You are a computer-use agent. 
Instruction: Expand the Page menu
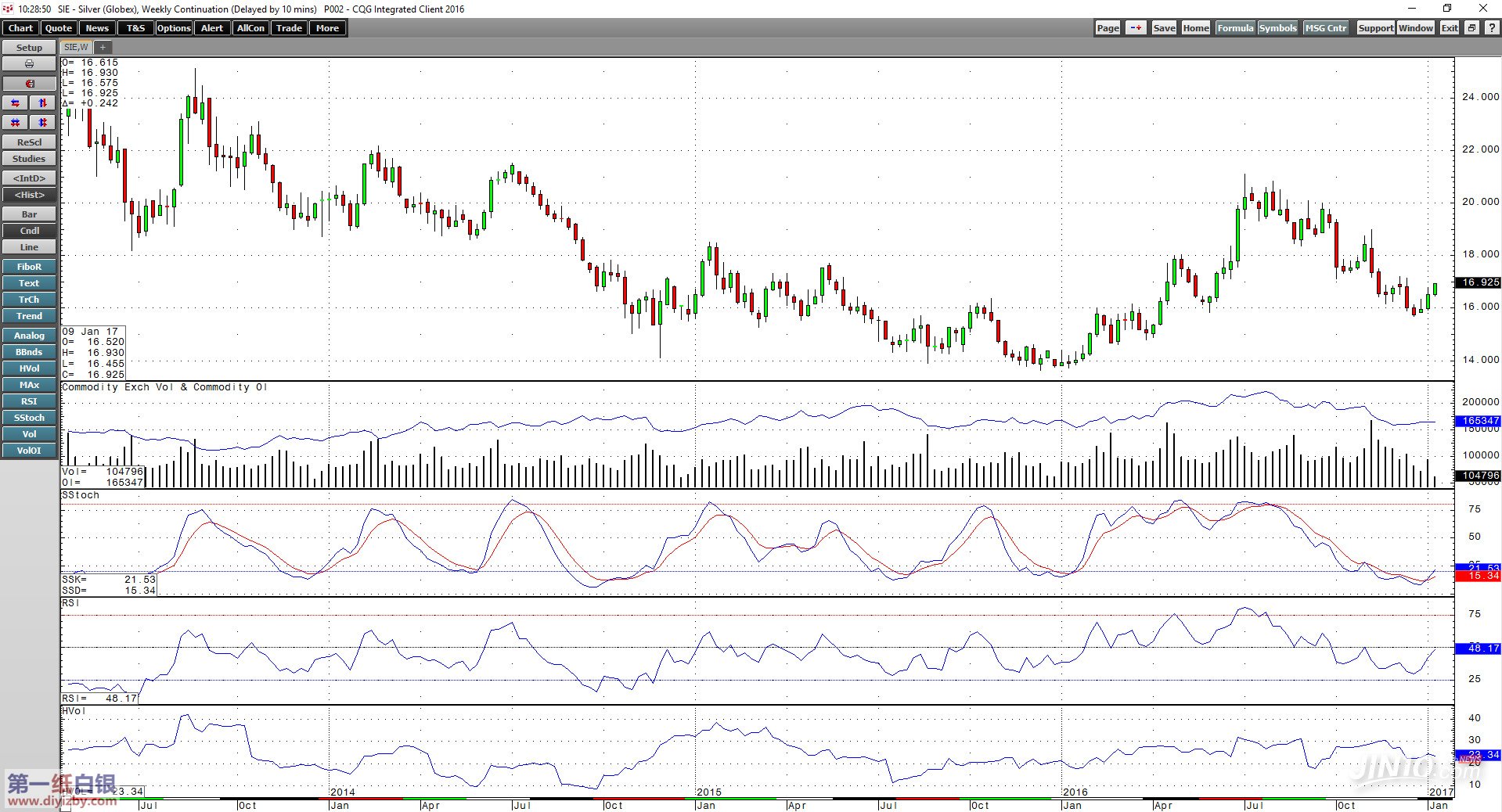click(1108, 28)
